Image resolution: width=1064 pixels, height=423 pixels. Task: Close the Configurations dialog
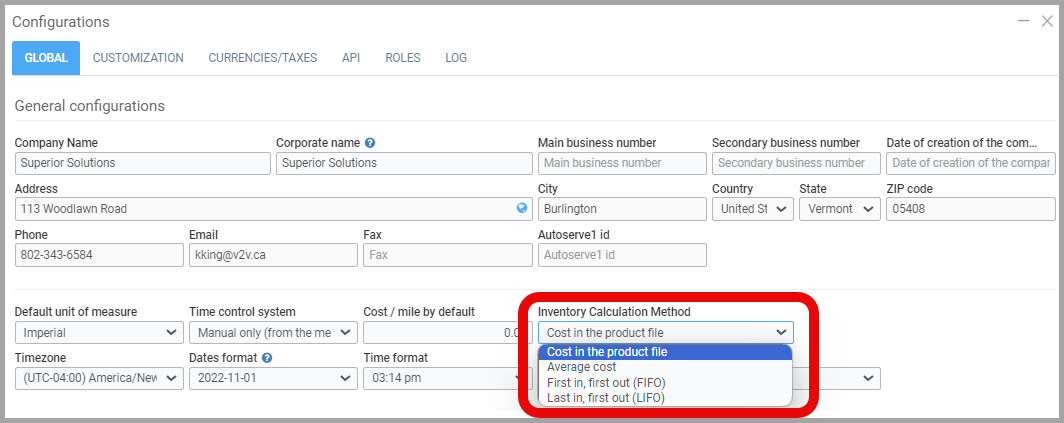[1046, 21]
